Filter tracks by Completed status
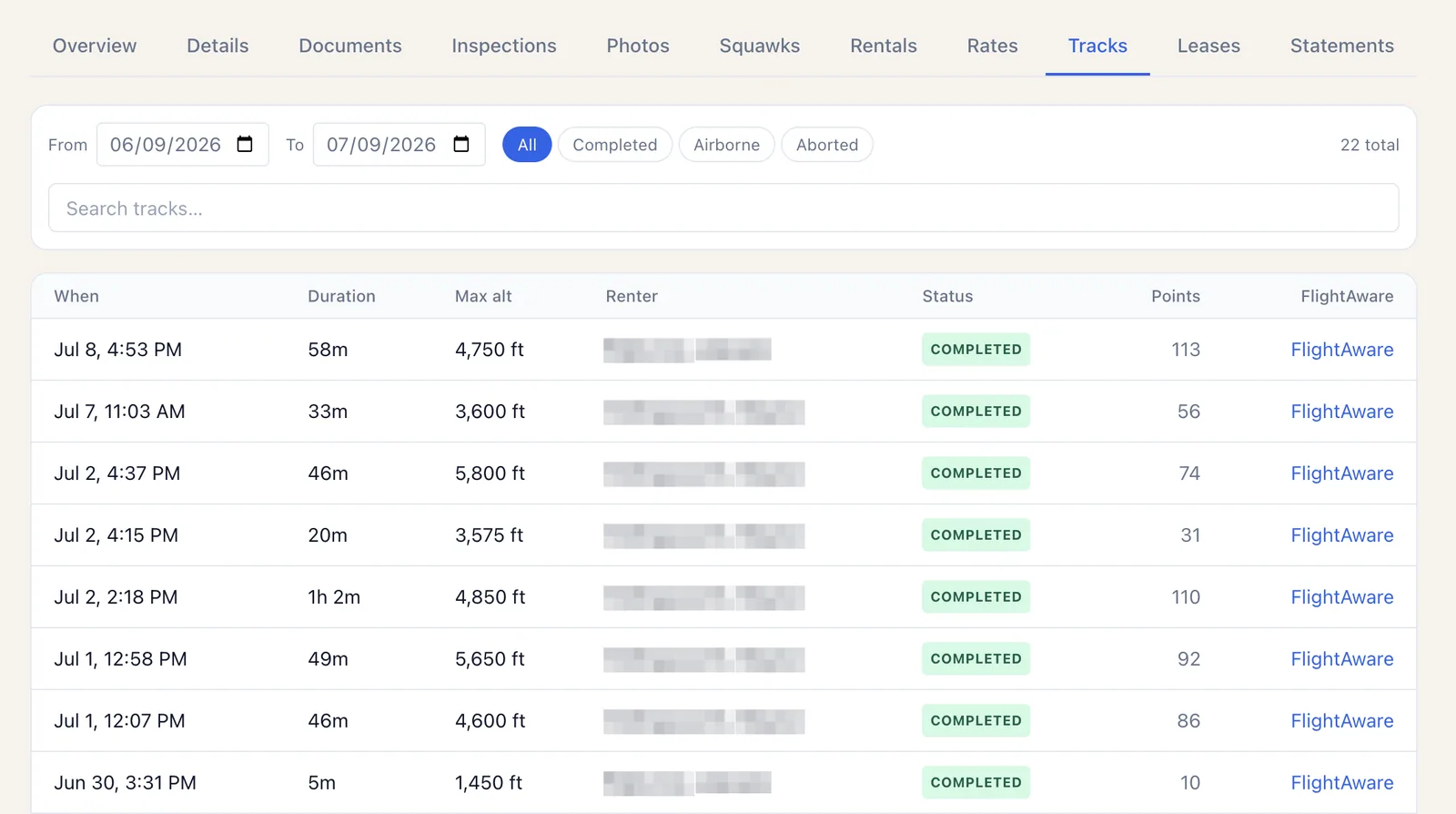The height and width of the screenshot is (814, 1456). (x=615, y=145)
